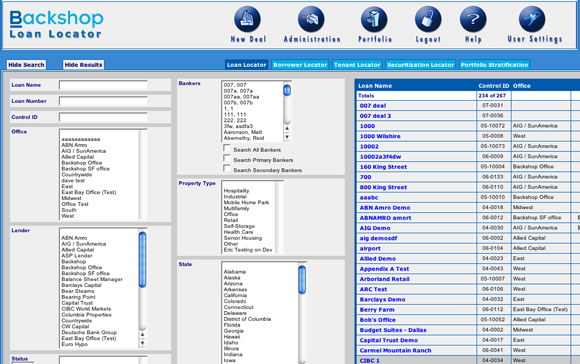580x364 pixels.
Task: Select Florida in State list
Action: pyautogui.click(x=232, y=325)
